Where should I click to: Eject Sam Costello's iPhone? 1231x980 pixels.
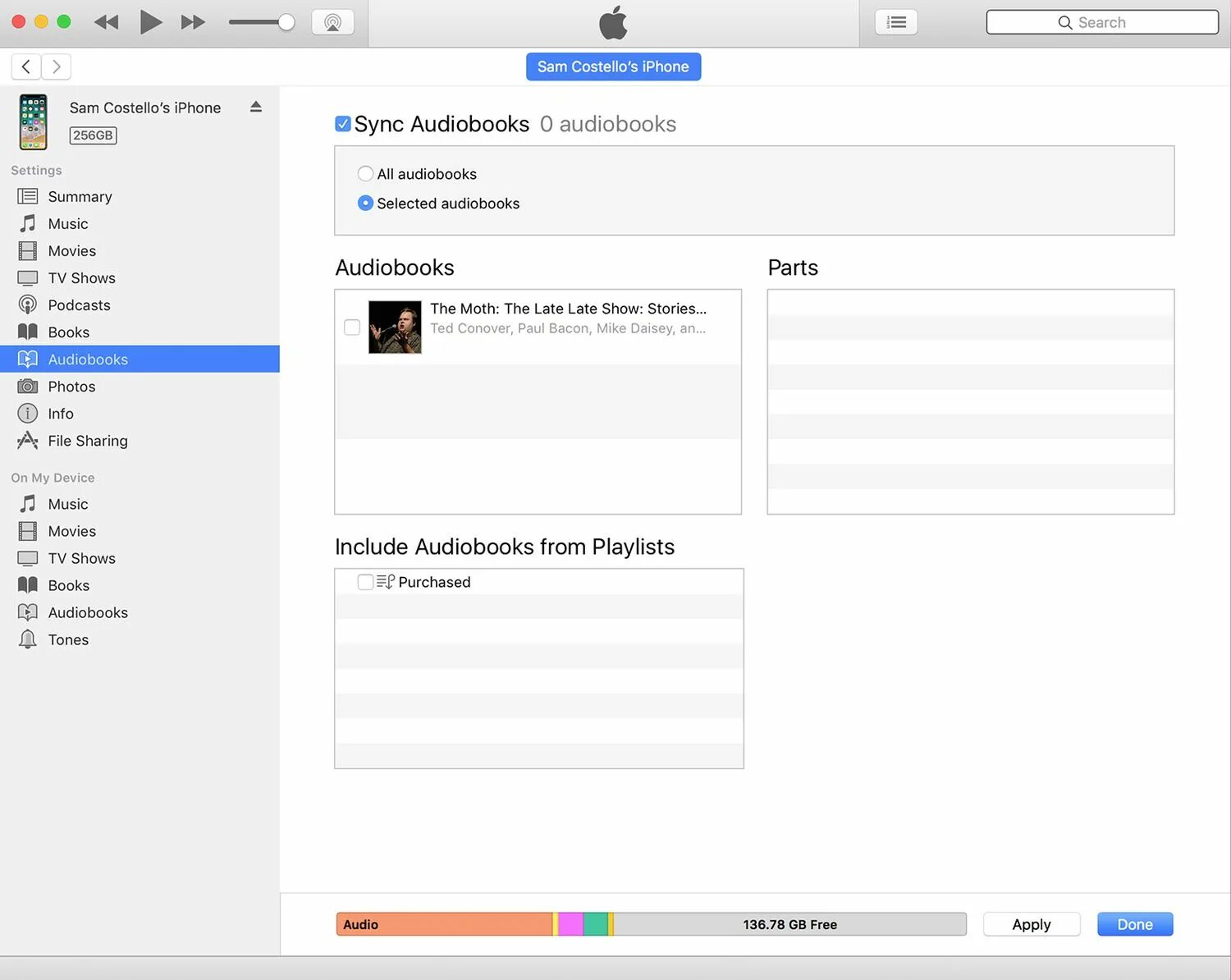coord(256,107)
